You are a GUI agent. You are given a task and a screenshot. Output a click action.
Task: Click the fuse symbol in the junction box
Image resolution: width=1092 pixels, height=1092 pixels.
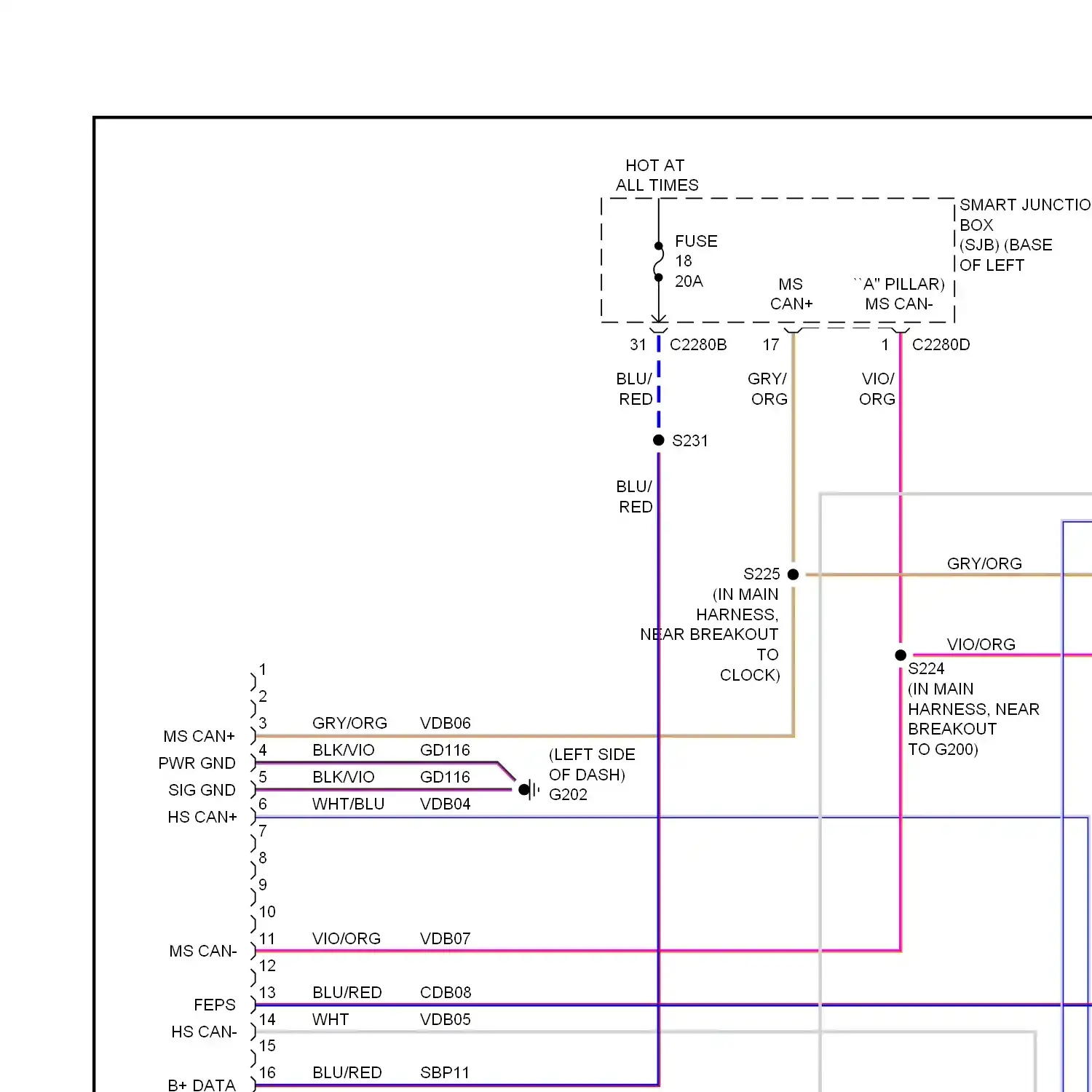tap(658, 261)
